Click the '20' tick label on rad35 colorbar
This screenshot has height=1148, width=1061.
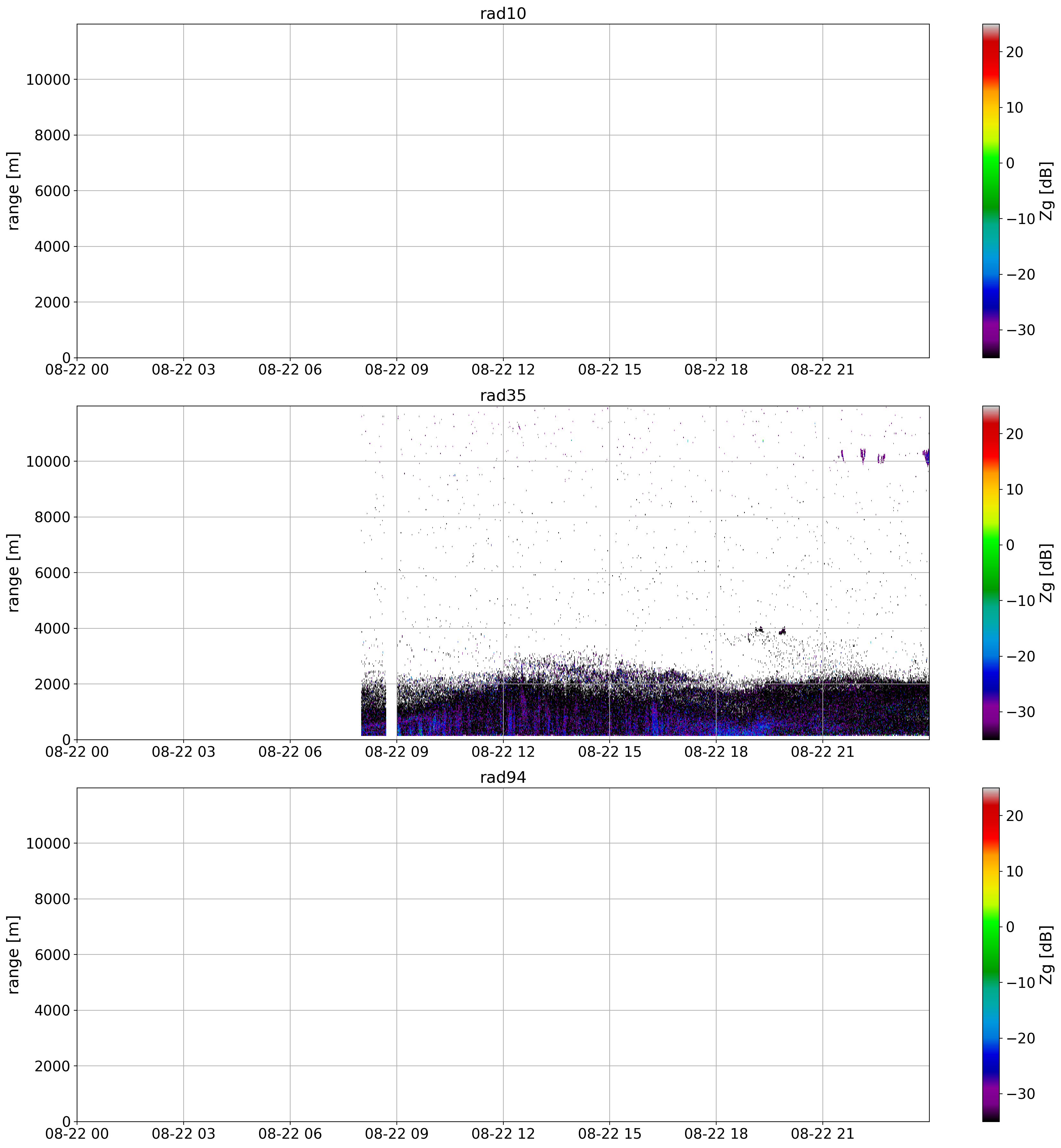tap(1014, 433)
